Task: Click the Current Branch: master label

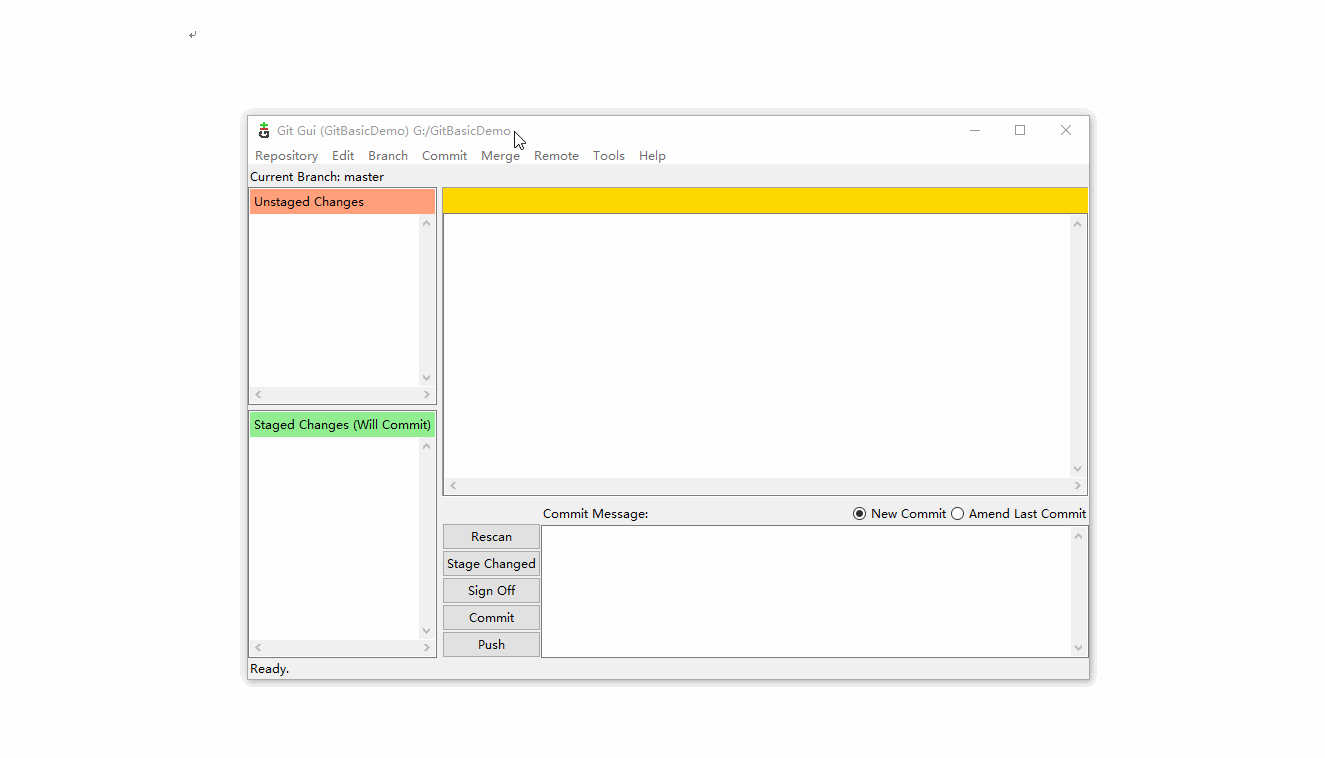Action: click(x=317, y=177)
